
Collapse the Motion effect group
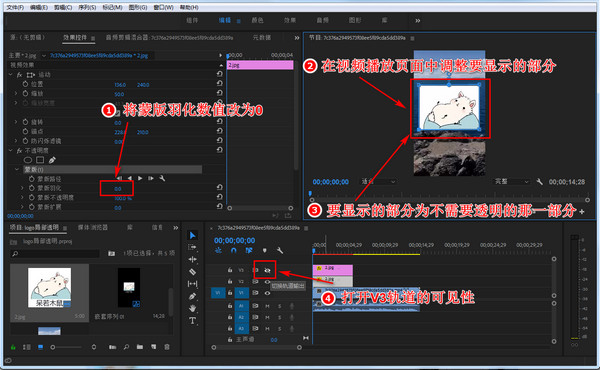click(10, 75)
